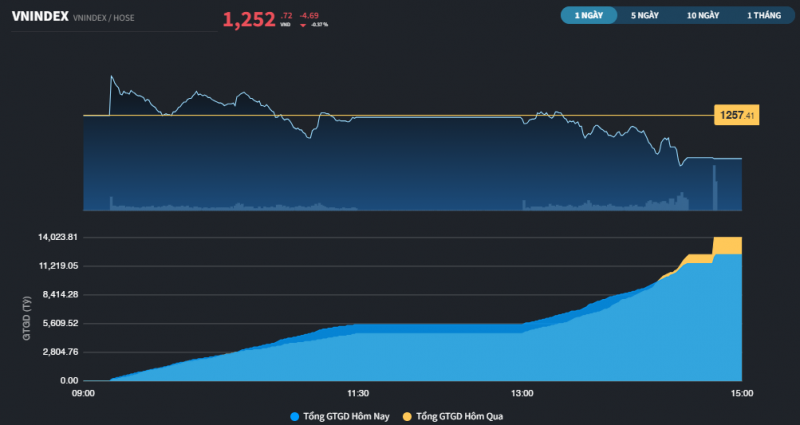The image size is (800, 425).
Task: Toggle Tổng GTGD Hôm Qua series label
Action: 455,415
